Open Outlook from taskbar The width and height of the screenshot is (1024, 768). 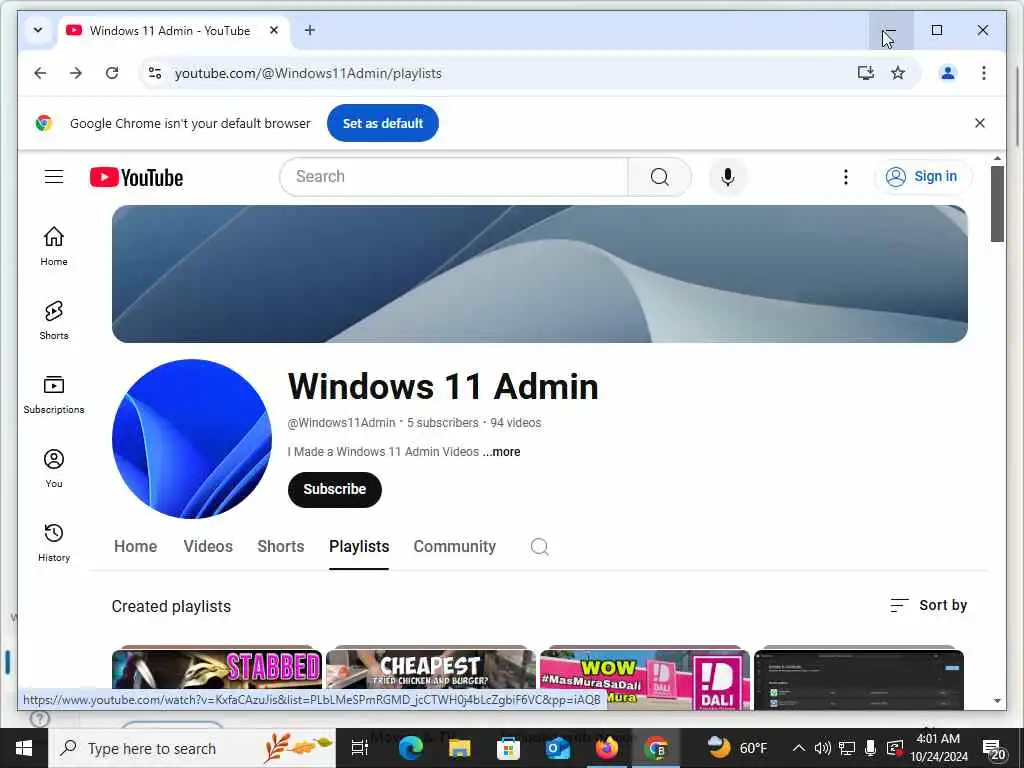[x=557, y=748]
